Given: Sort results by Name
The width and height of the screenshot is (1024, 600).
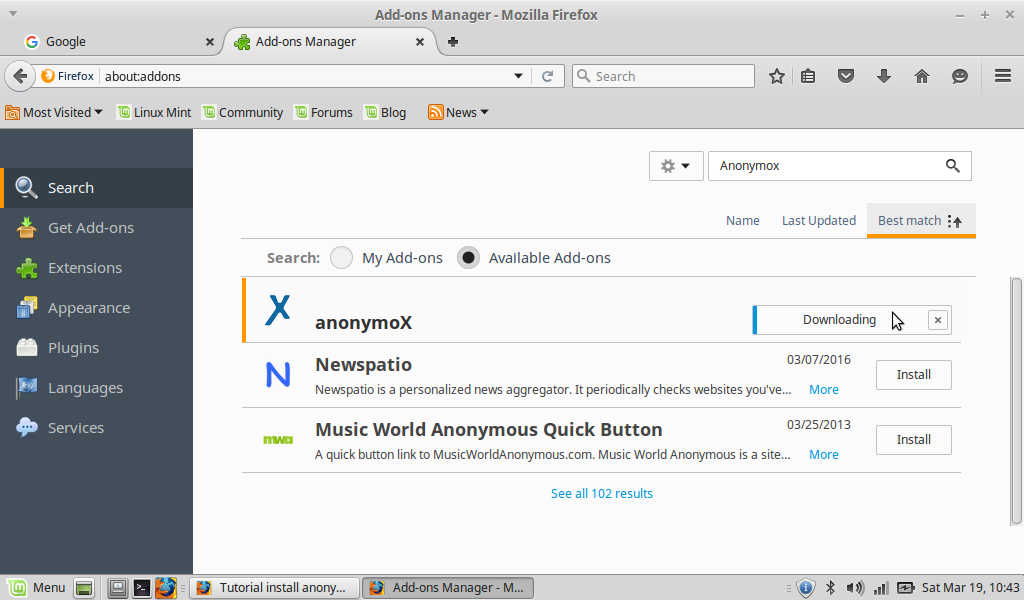Looking at the screenshot, I should coord(743,221).
